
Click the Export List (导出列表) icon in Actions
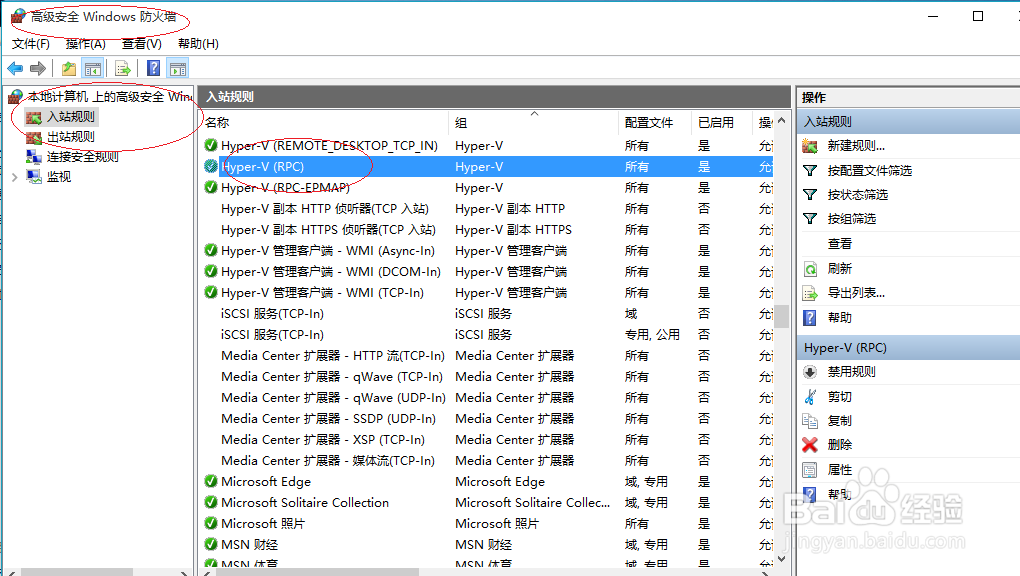pyautogui.click(x=810, y=294)
